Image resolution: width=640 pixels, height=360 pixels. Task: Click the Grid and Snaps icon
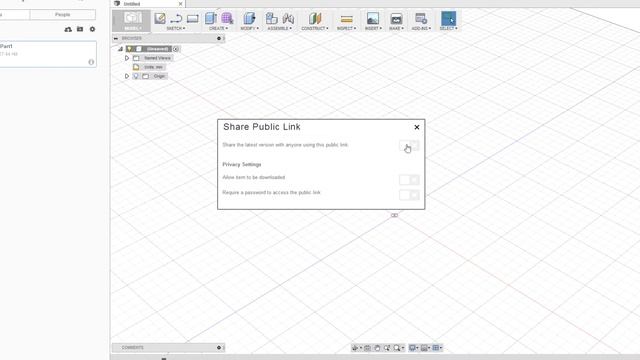click(x=424, y=348)
